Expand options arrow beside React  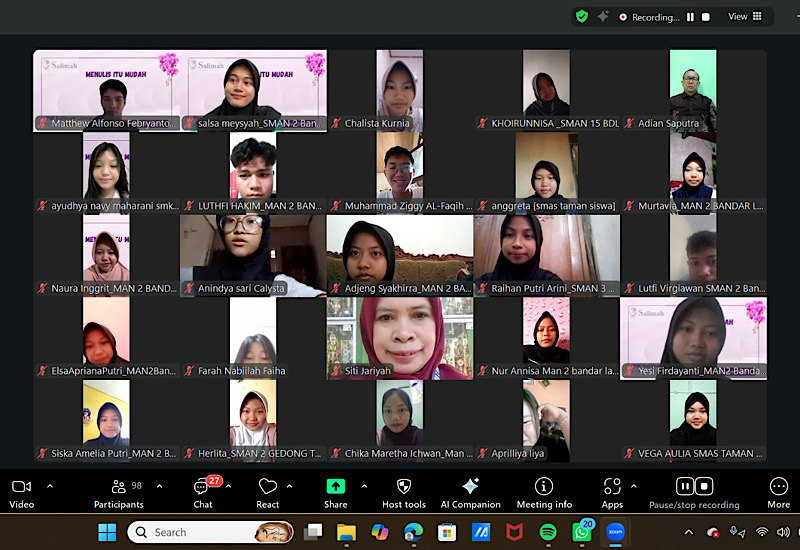click(x=289, y=486)
